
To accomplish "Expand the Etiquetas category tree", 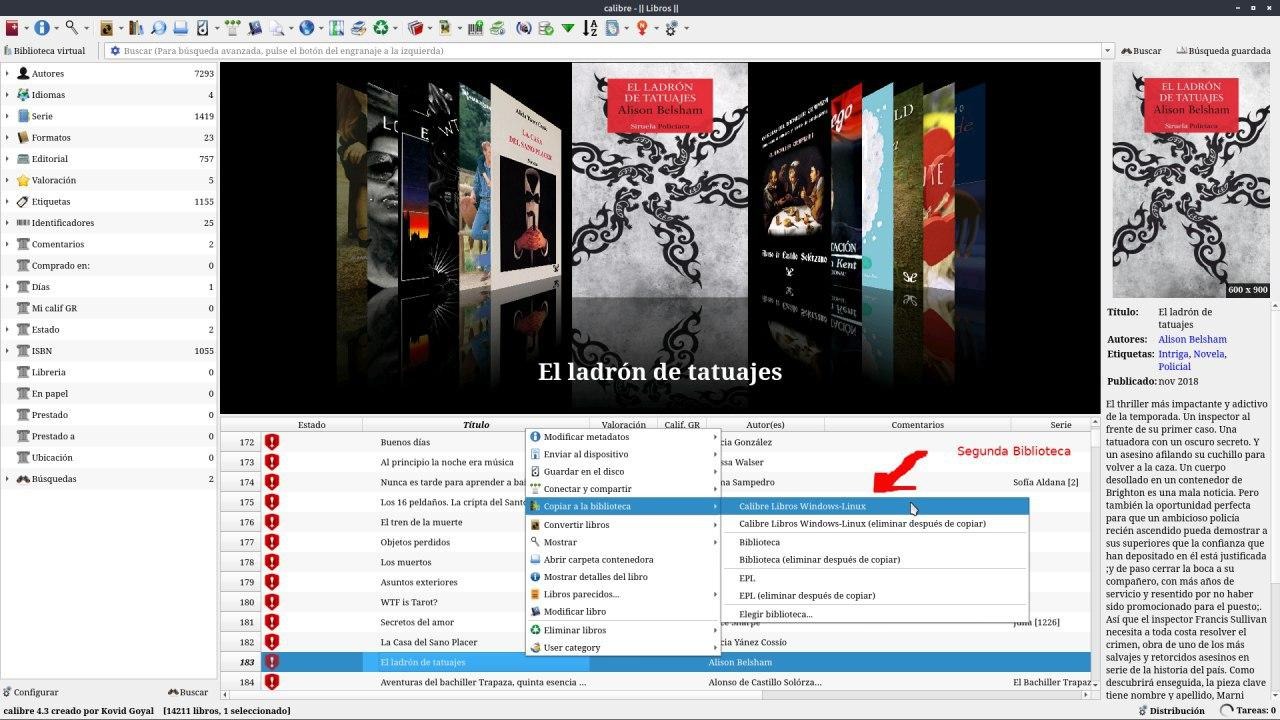I will (7, 202).
